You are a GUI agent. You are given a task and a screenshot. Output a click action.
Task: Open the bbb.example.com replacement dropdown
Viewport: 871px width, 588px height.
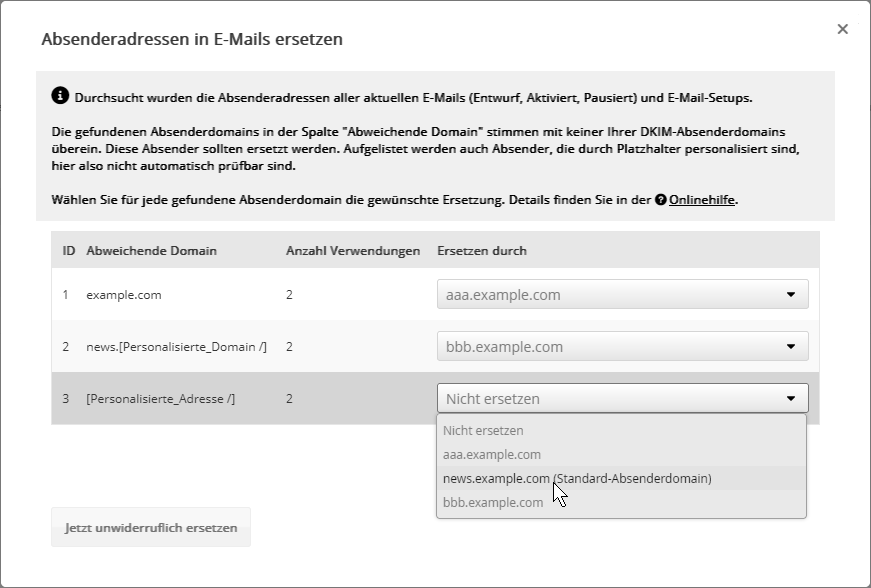point(622,347)
